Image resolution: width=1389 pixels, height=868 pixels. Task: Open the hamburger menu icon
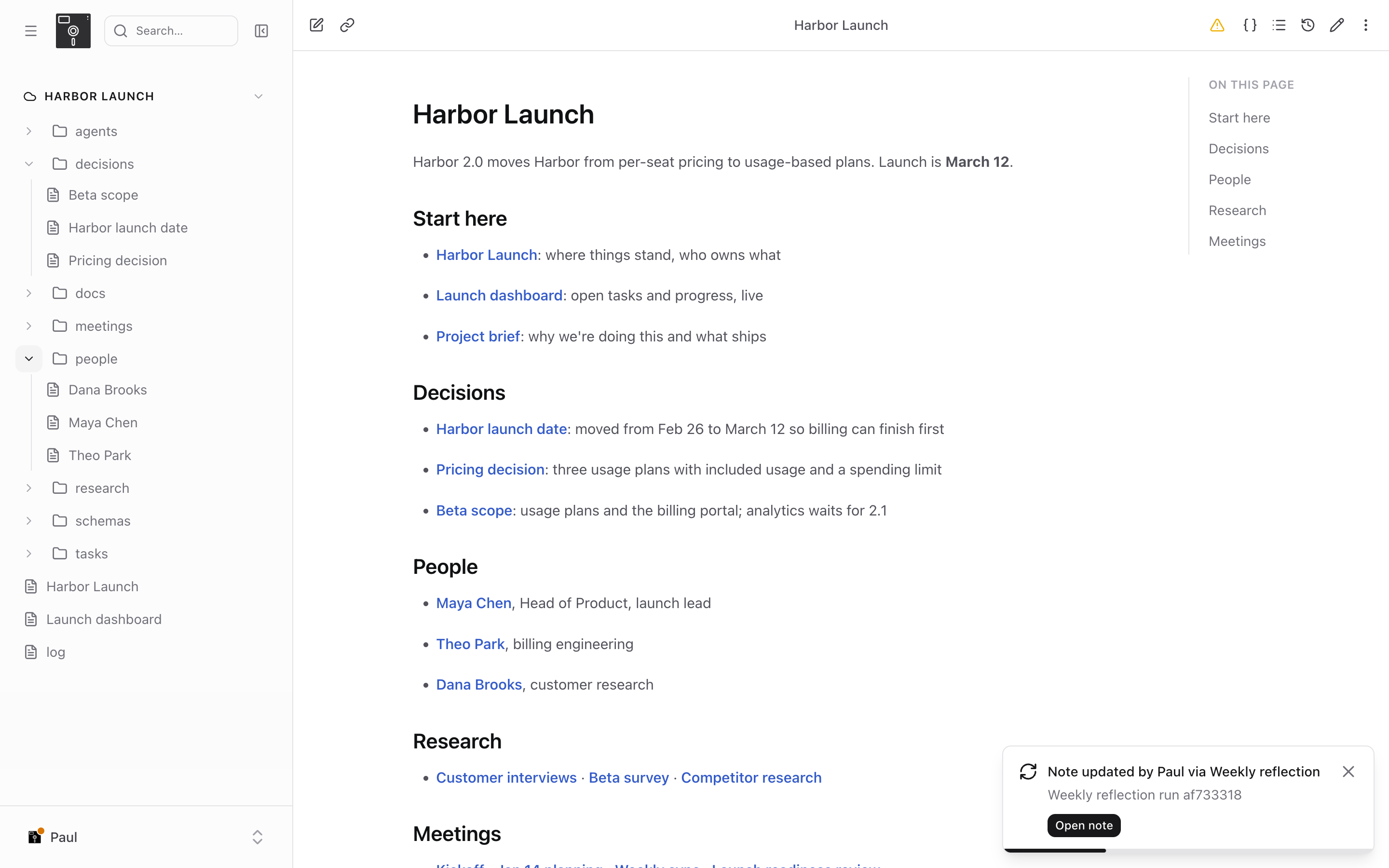pos(31,31)
